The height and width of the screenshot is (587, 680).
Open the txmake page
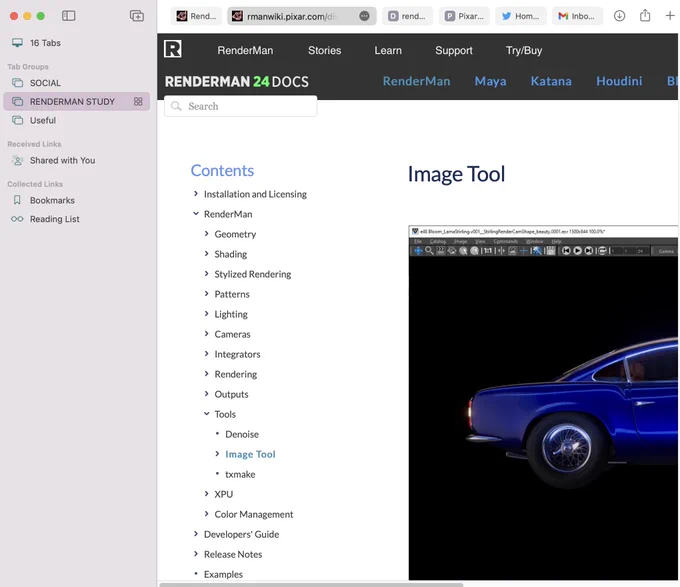coord(240,474)
